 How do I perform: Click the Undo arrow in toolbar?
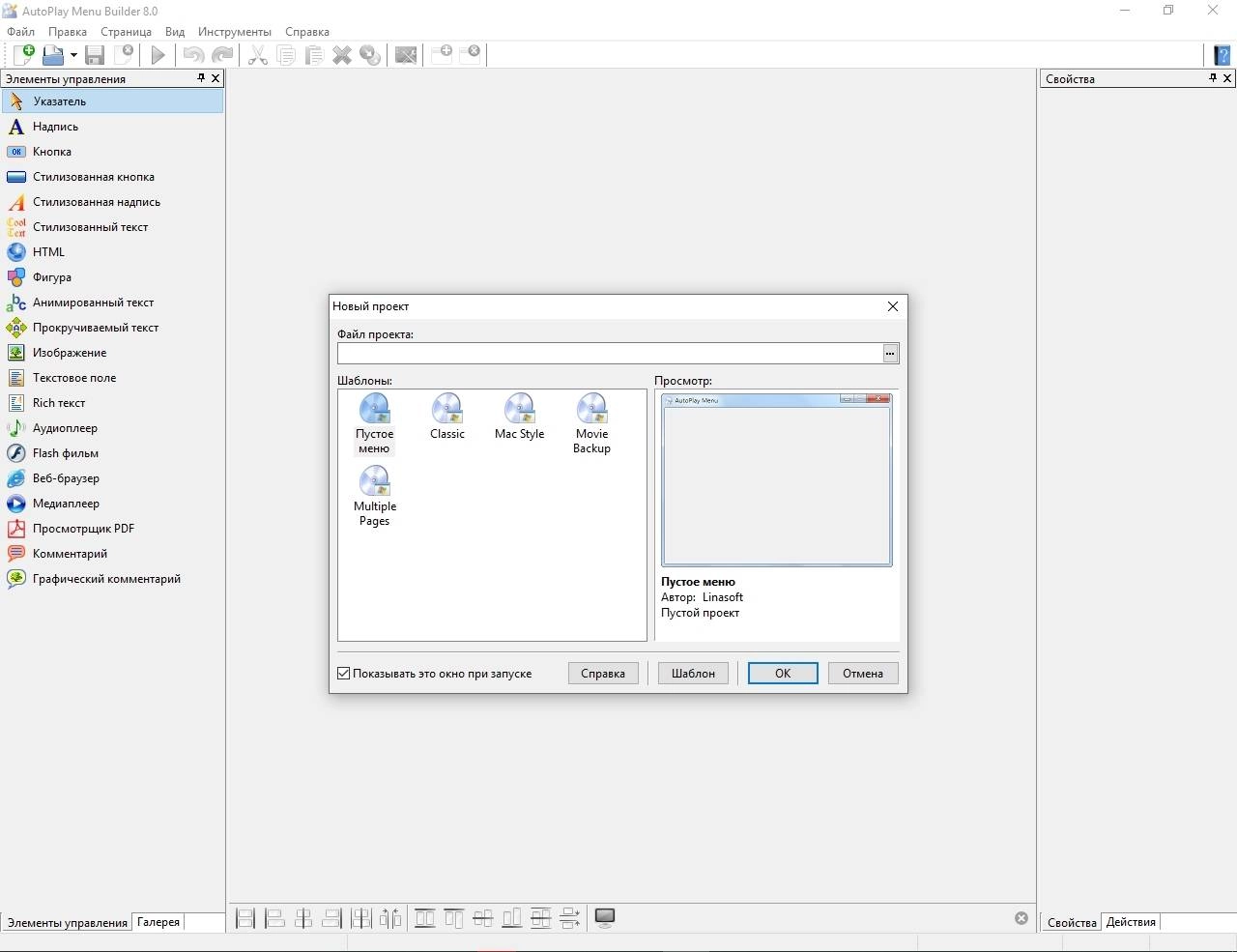[193, 55]
